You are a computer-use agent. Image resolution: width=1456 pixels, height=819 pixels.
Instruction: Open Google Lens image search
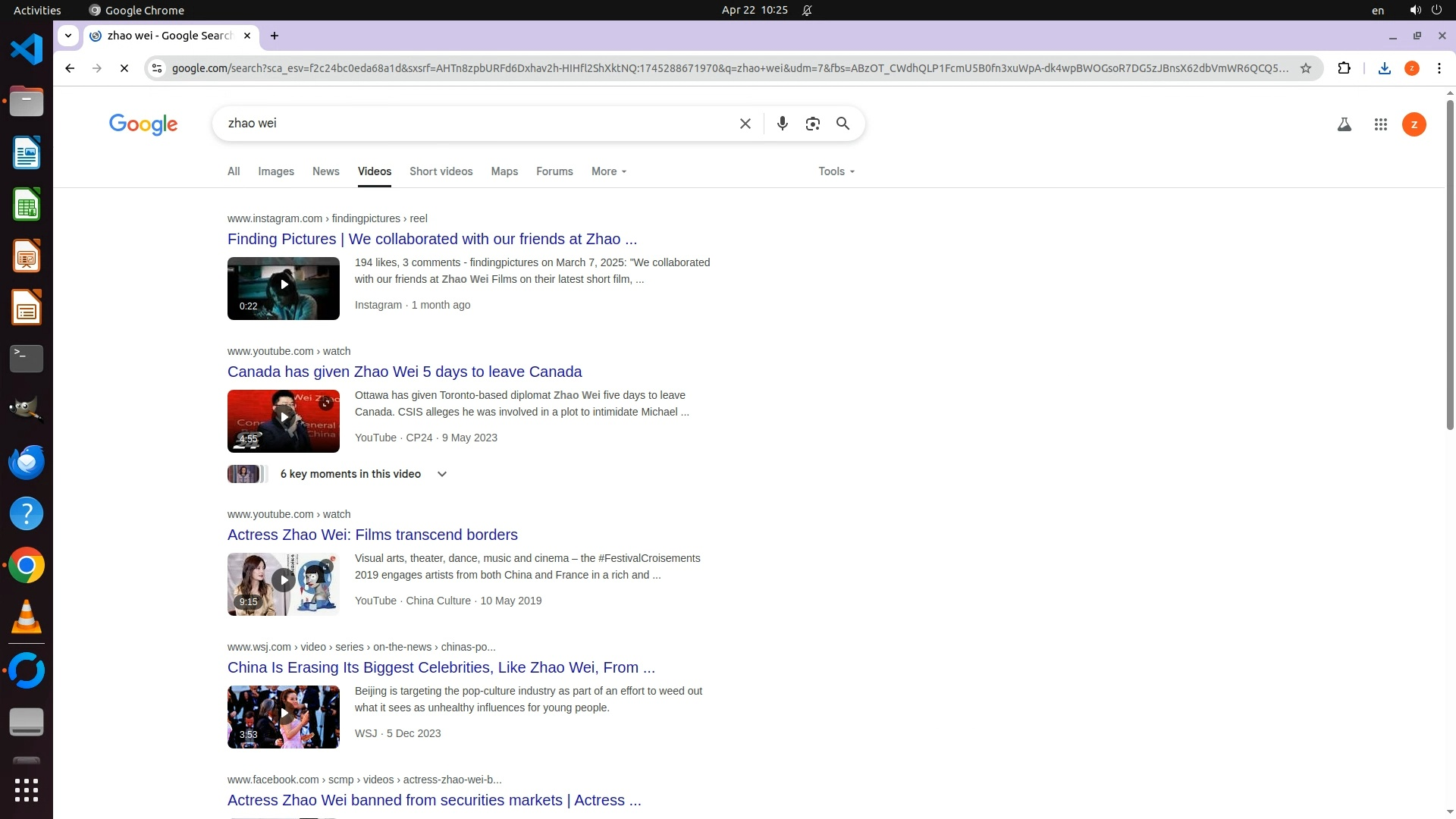point(812,124)
